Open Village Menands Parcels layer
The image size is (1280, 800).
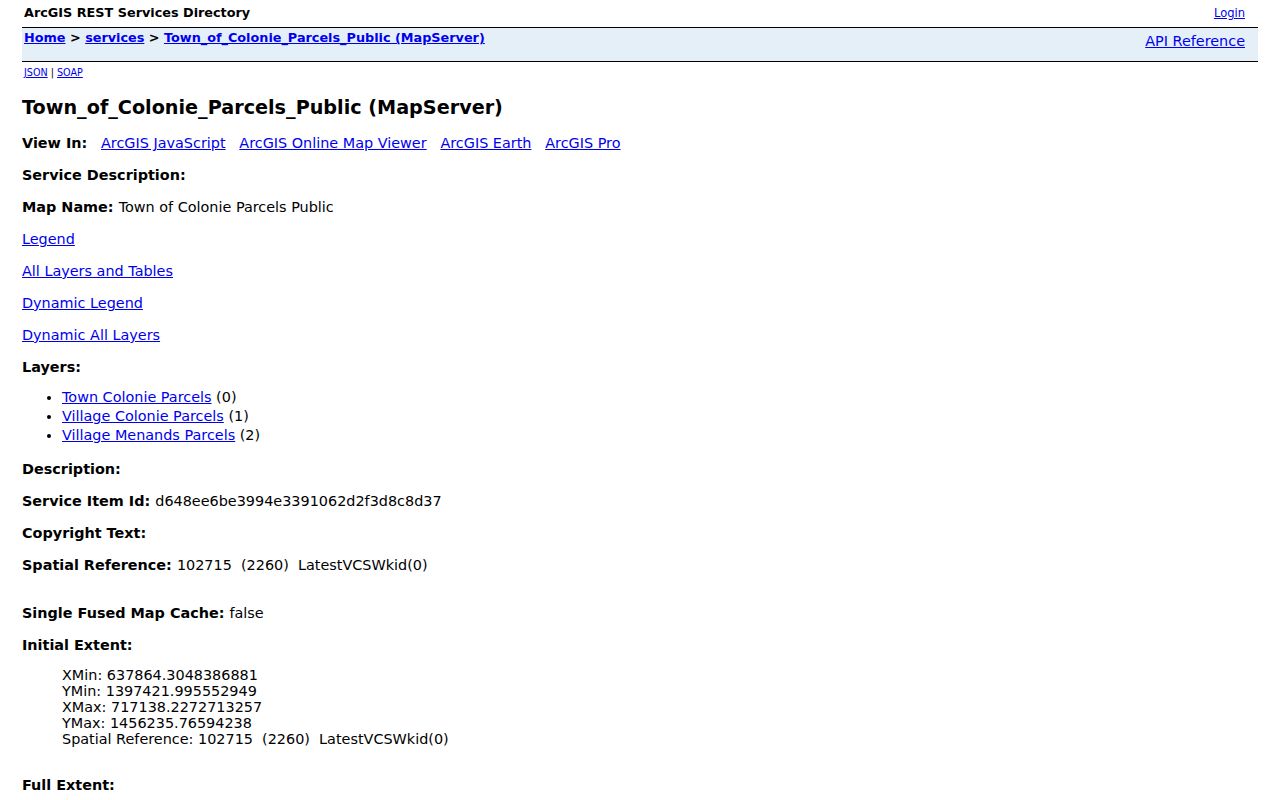(x=148, y=435)
